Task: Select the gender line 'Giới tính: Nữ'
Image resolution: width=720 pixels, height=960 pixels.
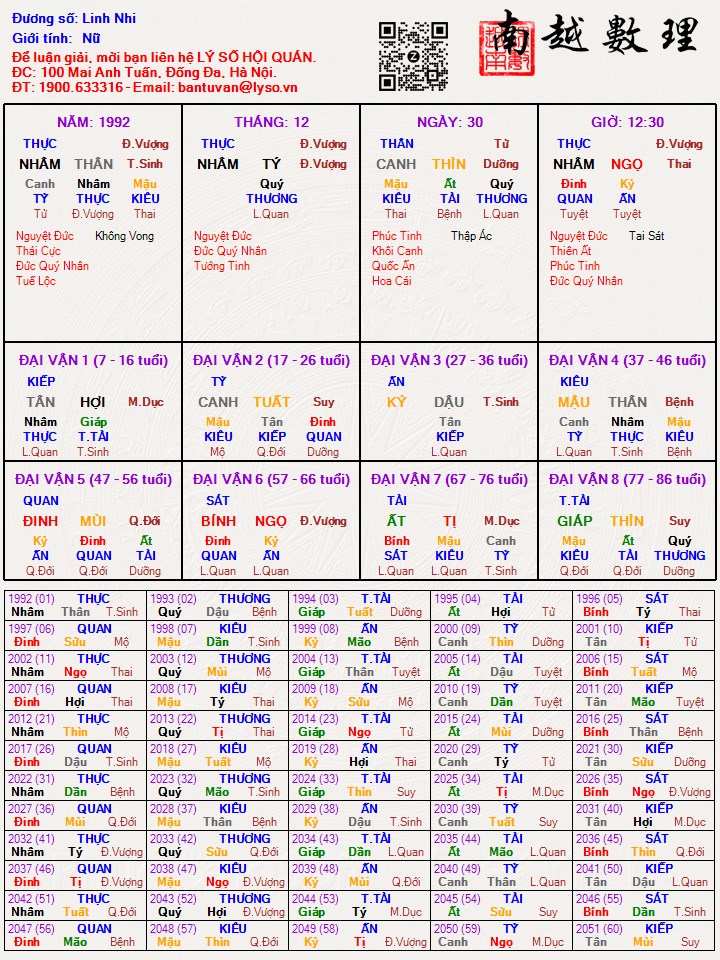Action: click(56, 39)
